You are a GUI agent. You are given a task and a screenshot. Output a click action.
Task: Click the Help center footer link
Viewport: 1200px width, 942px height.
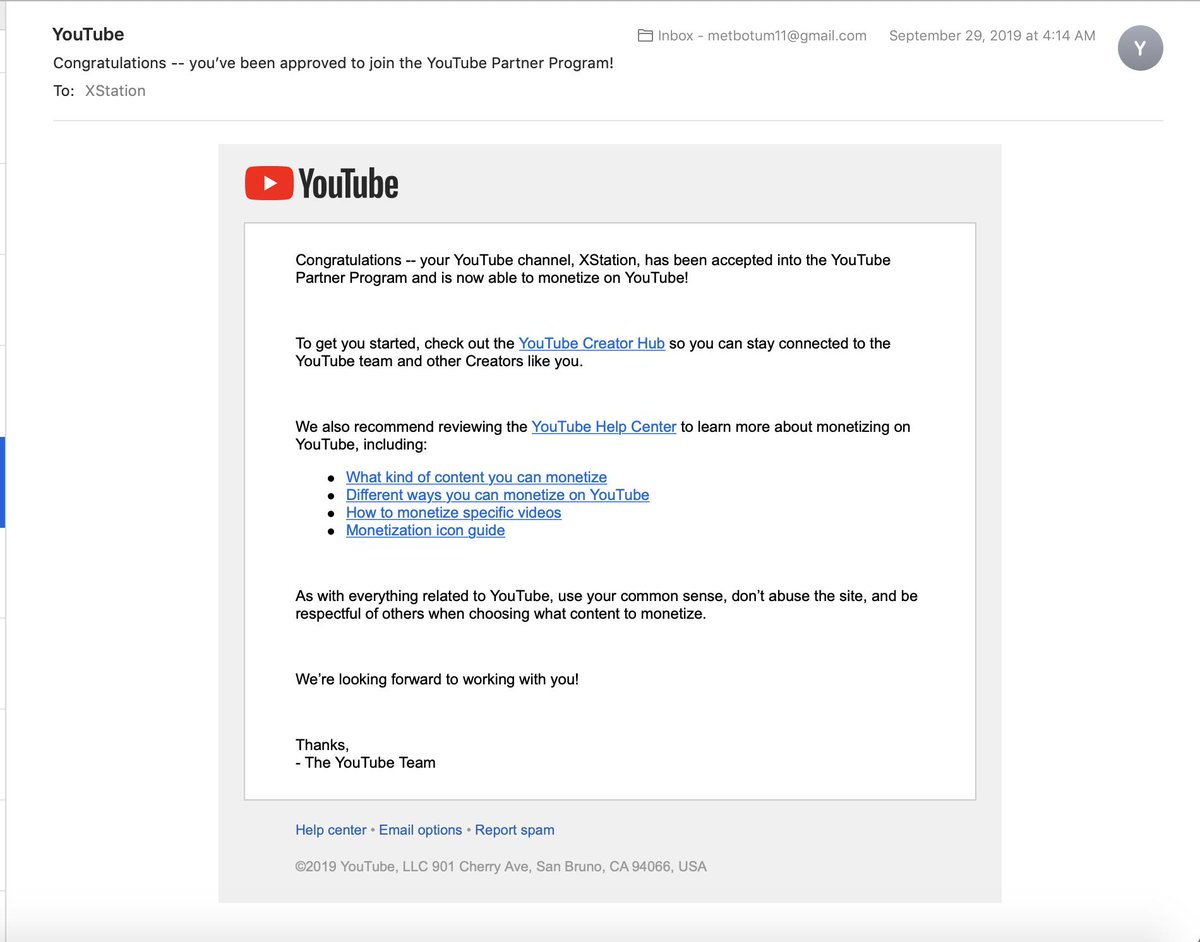pos(331,830)
